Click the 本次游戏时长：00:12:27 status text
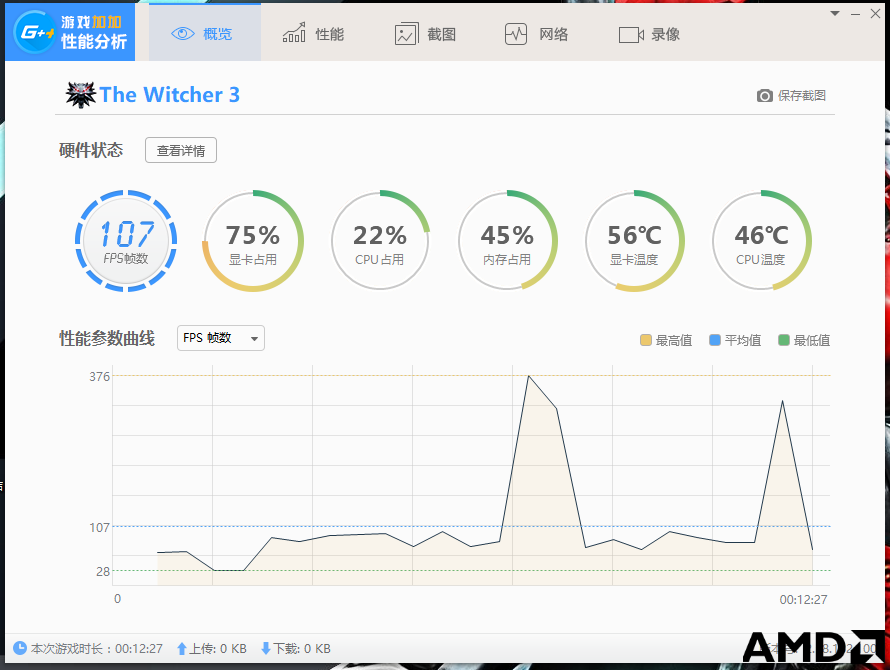The width and height of the screenshot is (890, 670). [96, 648]
